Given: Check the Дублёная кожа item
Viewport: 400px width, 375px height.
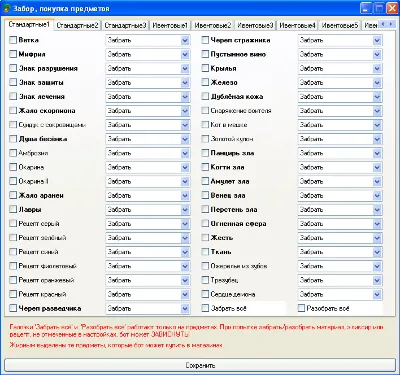Looking at the screenshot, I should coord(205,96).
